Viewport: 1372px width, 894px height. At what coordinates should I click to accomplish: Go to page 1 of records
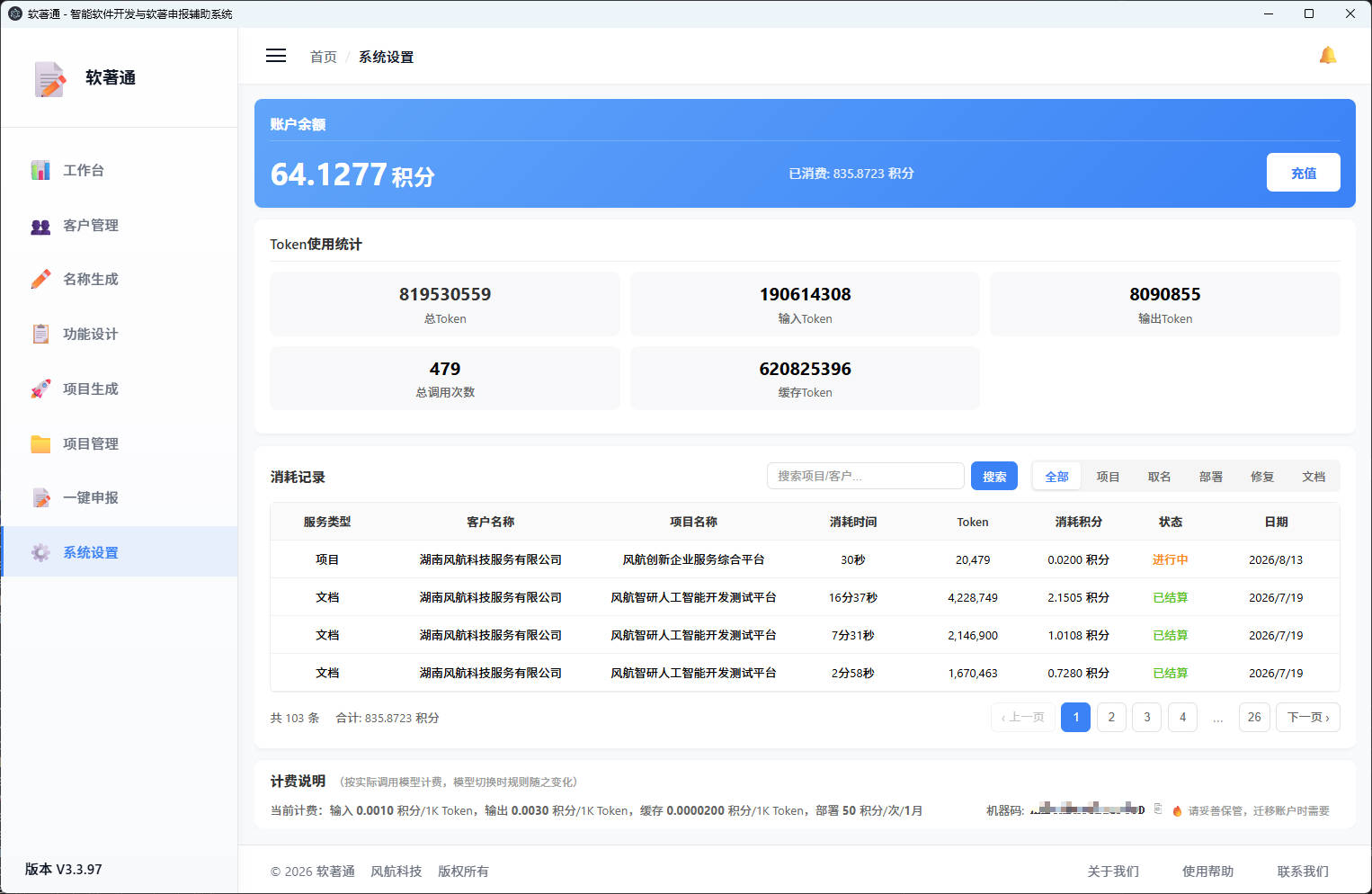(x=1075, y=717)
